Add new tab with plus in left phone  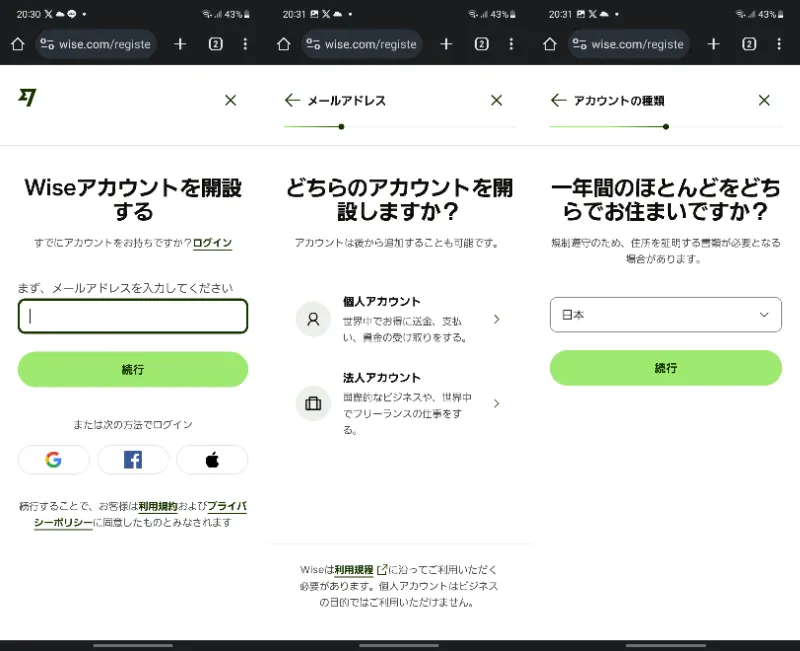pos(180,44)
